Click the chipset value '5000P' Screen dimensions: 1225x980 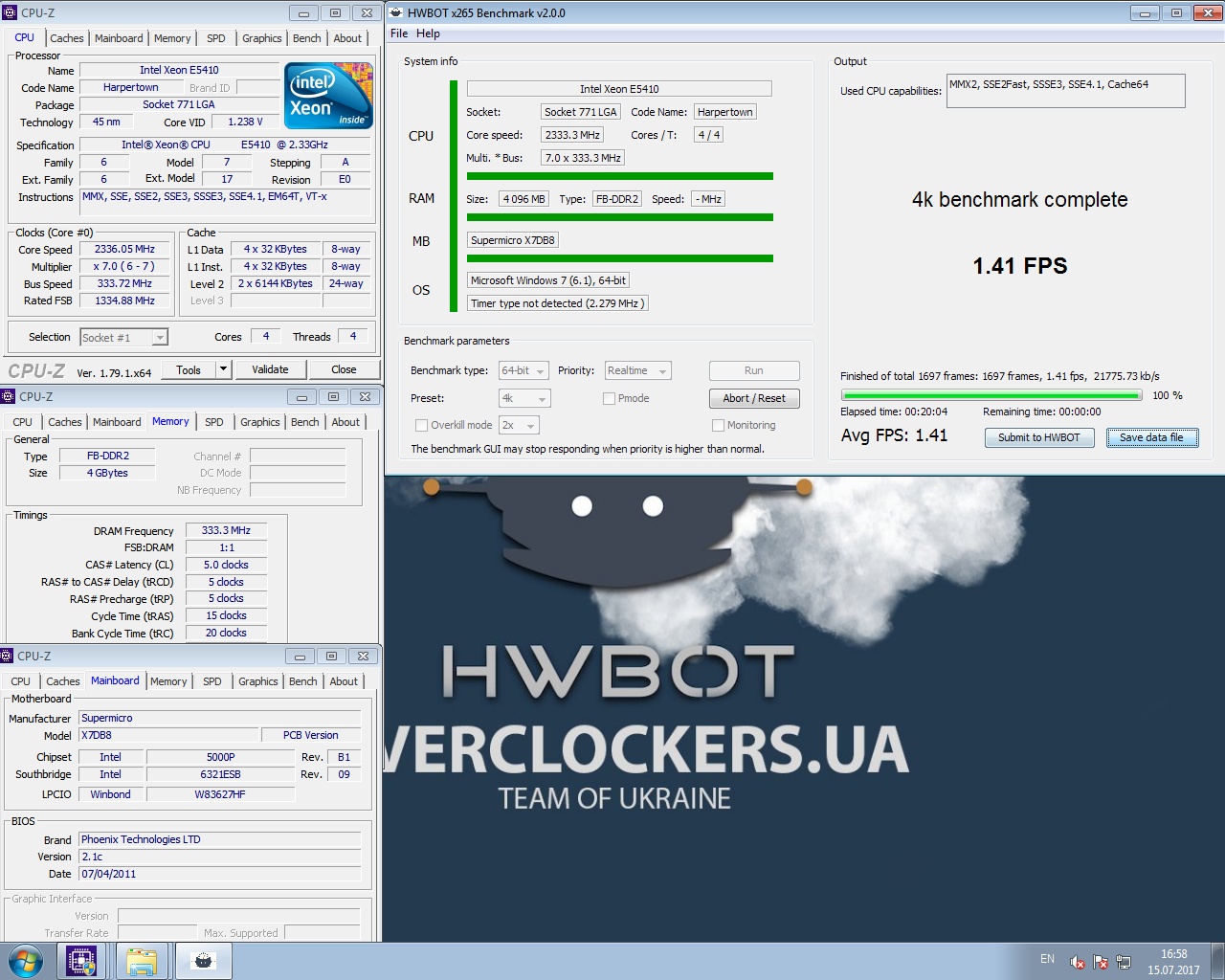coord(220,757)
